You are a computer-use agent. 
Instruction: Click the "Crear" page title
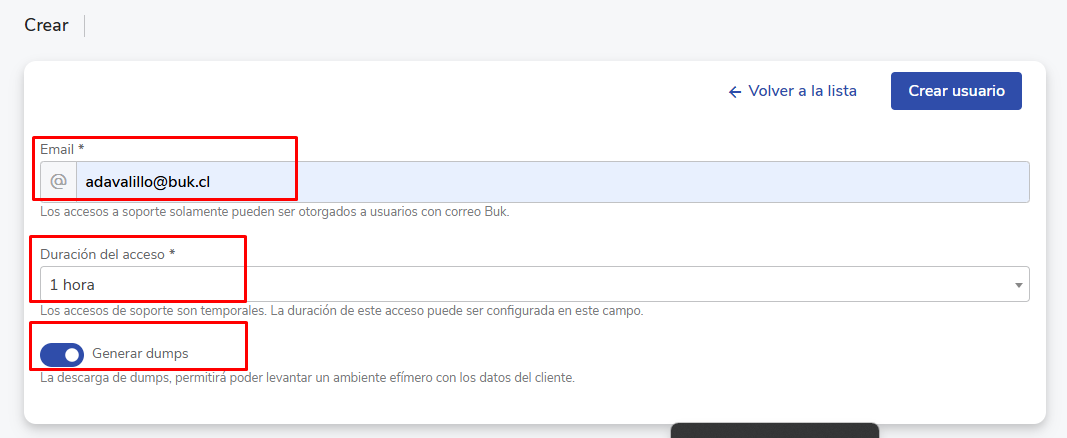coord(46,26)
